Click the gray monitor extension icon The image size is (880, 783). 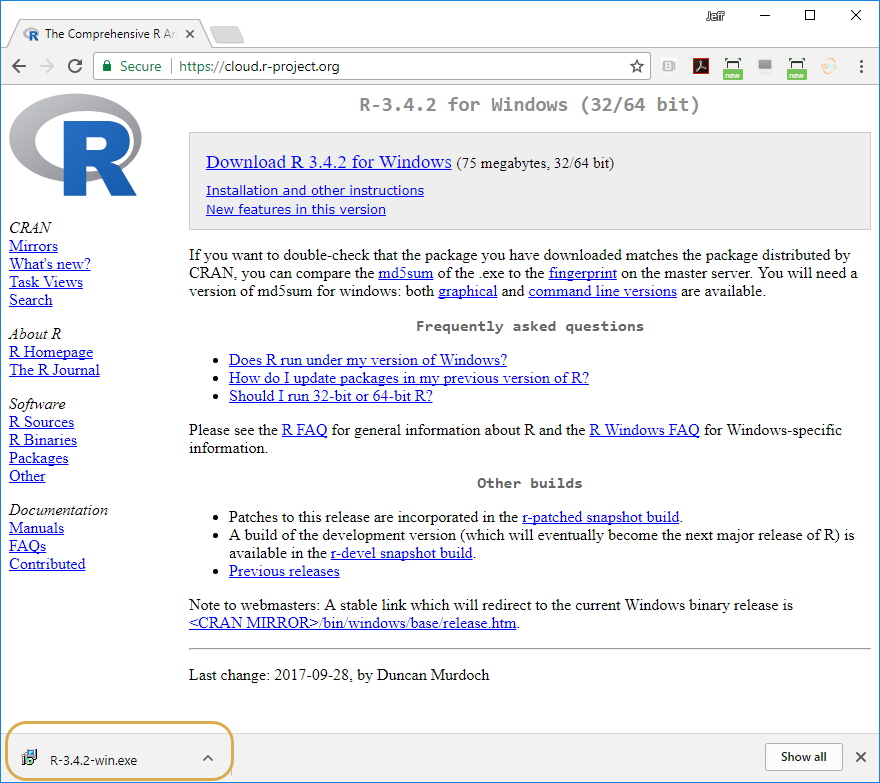765,66
